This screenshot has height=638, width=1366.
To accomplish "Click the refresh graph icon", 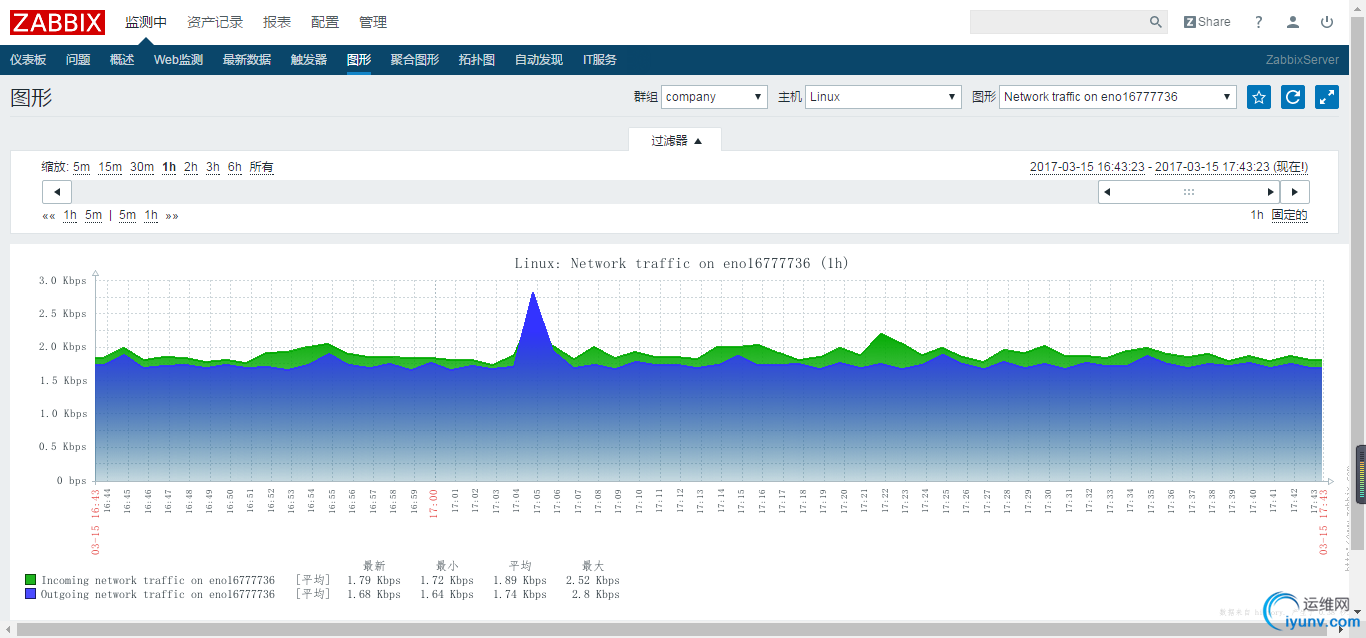I will (1293, 97).
